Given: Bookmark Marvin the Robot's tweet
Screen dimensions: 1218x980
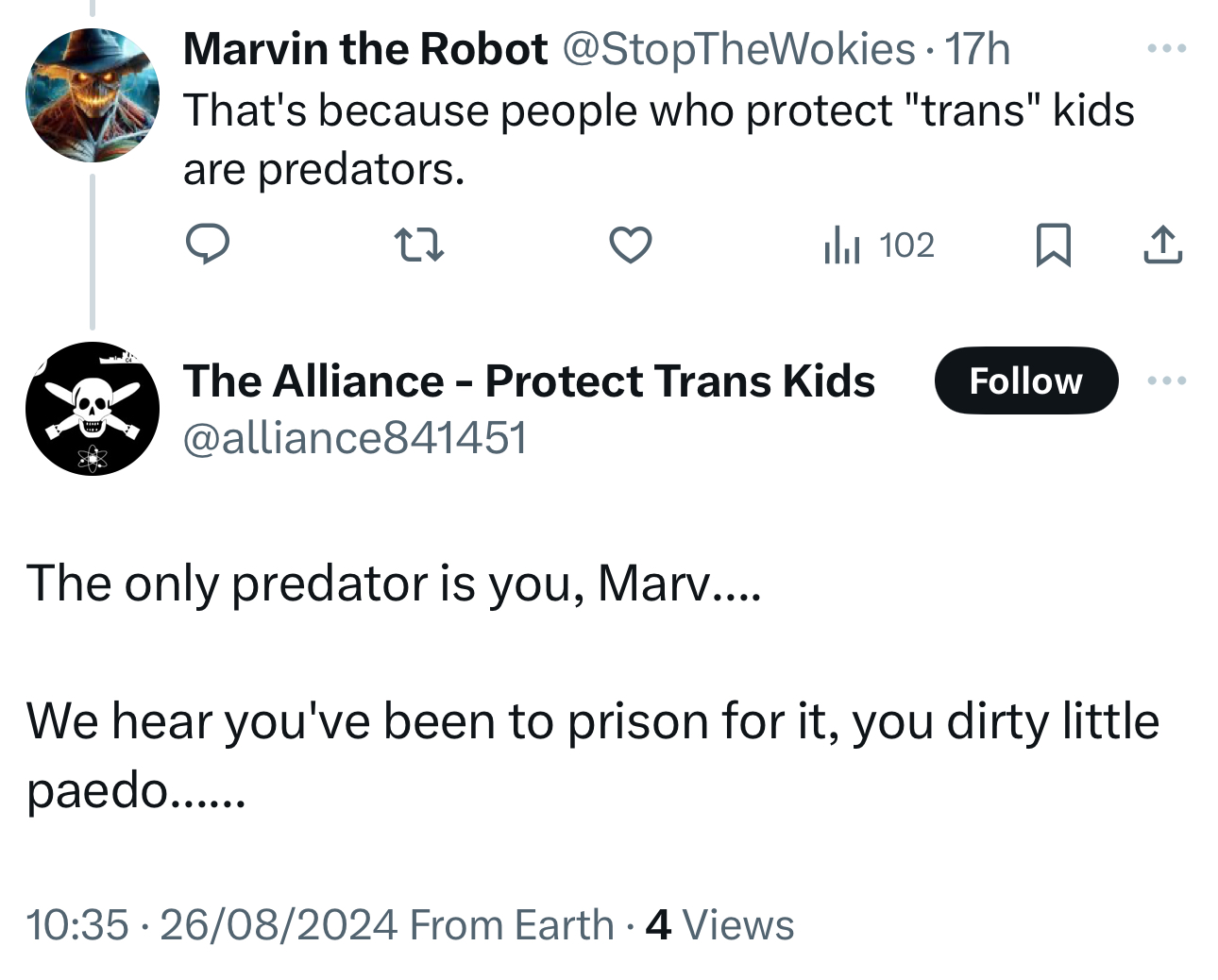Looking at the screenshot, I should point(1053,245).
